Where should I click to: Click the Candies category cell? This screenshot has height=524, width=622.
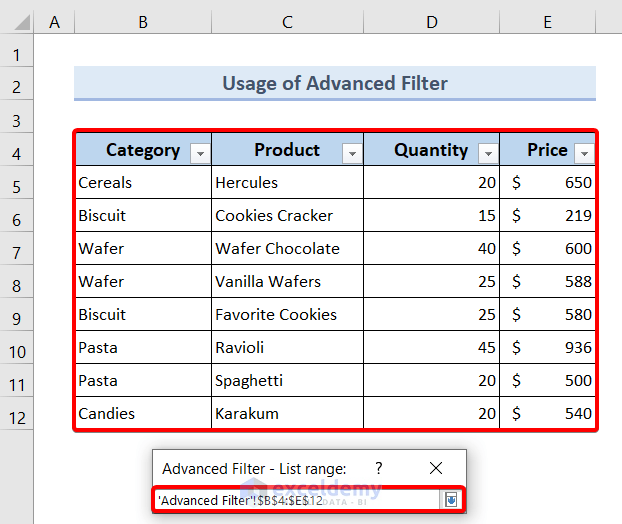tap(143, 414)
